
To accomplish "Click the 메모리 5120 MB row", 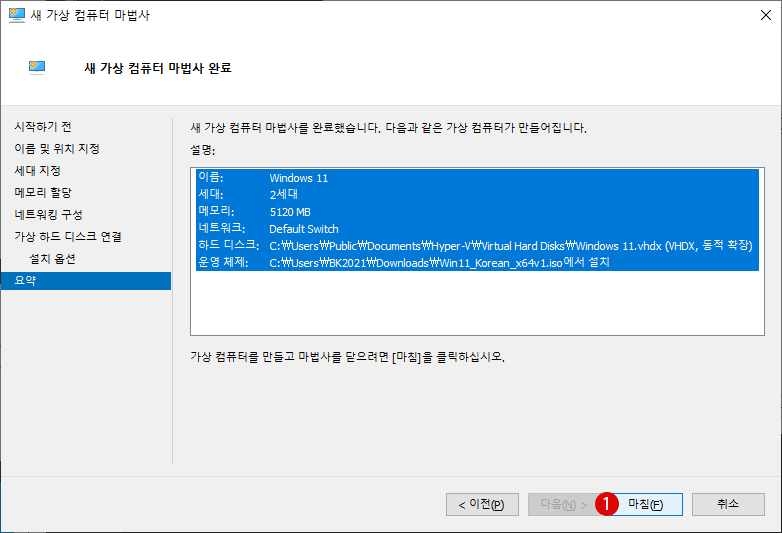I will pyautogui.click(x=477, y=211).
